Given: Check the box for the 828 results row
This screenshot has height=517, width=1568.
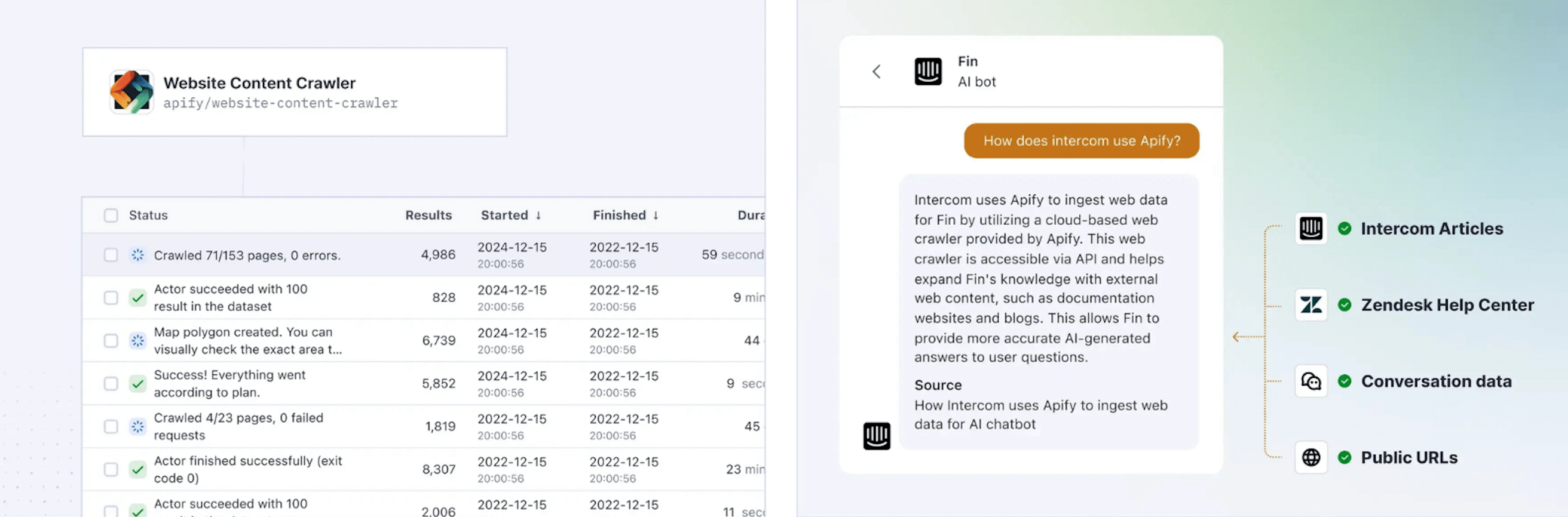Looking at the screenshot, I should [x=111, y=297].
